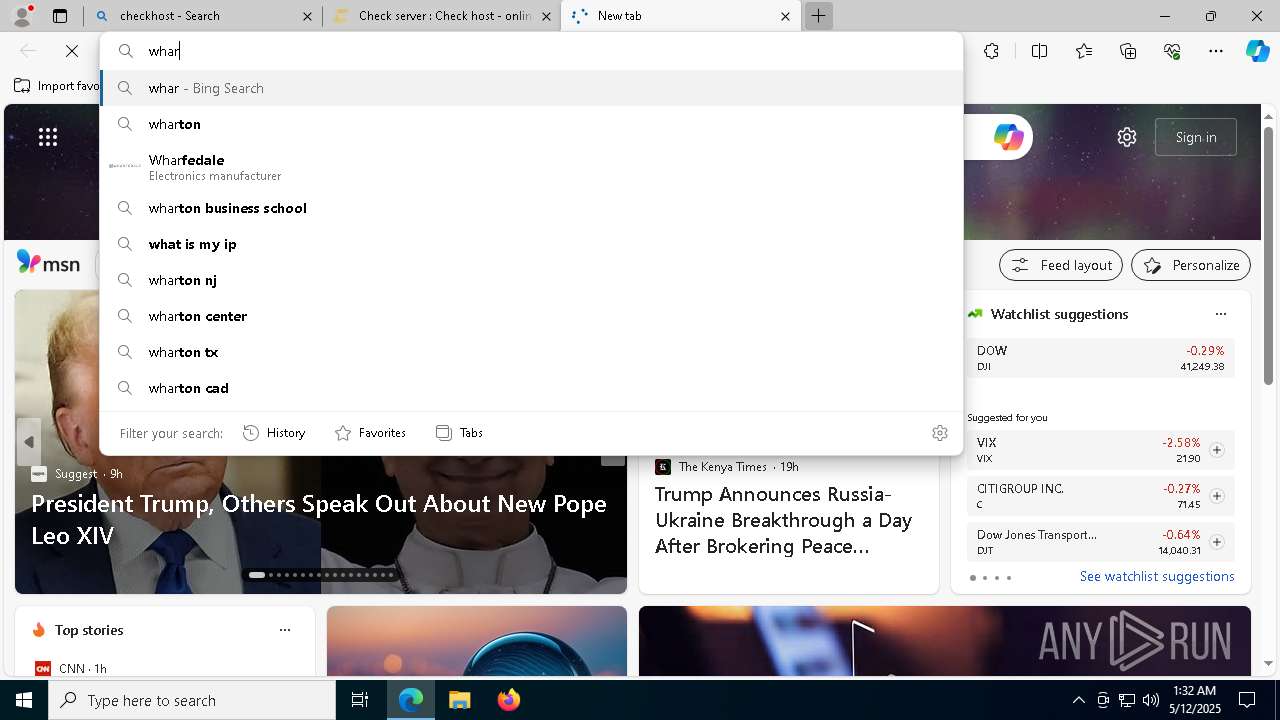Open the Extensions puzzle icon

coord(991,51)
